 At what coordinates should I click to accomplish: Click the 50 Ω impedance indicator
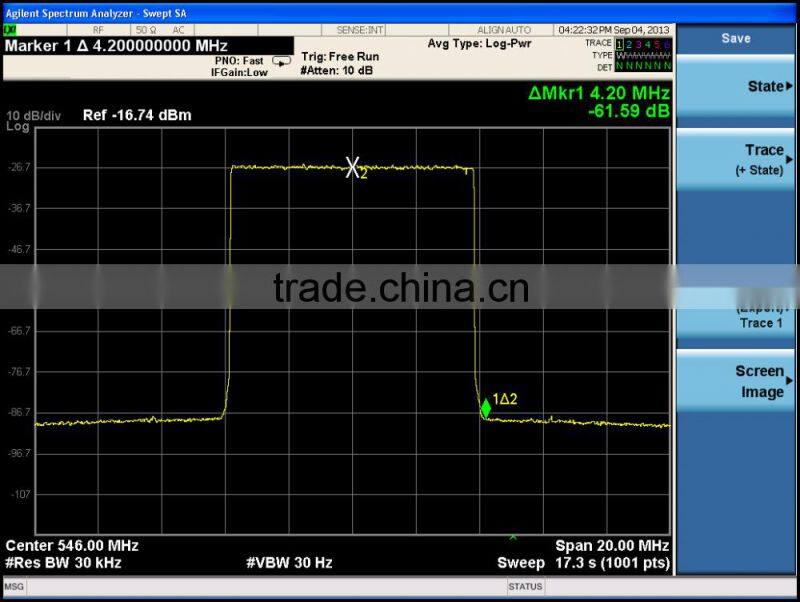[x=146, y=29]
